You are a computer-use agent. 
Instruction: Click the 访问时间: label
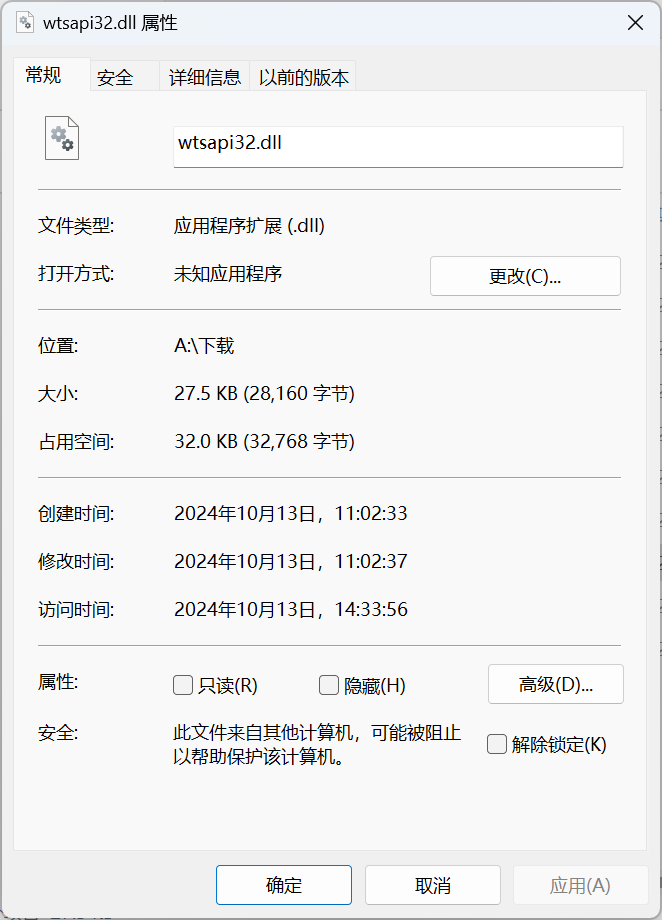point(76,610)
